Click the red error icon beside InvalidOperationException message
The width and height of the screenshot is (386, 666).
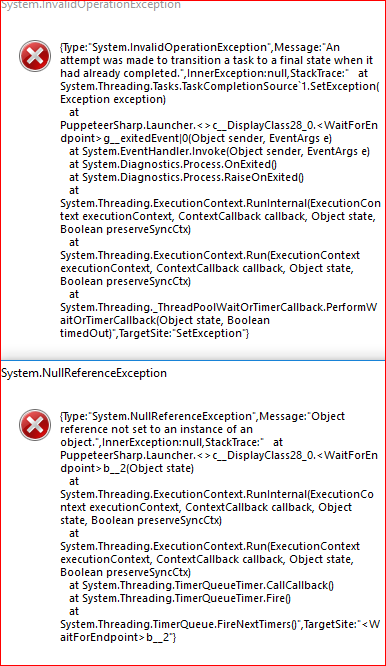tap(35, 56)
